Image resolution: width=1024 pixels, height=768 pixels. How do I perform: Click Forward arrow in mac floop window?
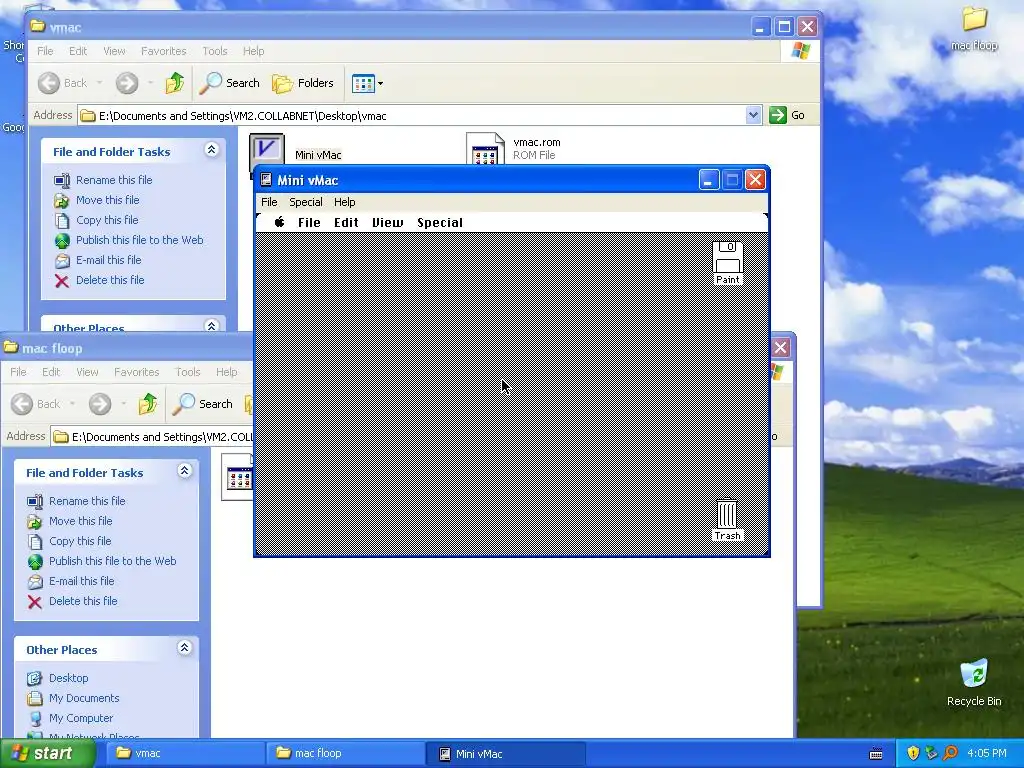[100, 404]
